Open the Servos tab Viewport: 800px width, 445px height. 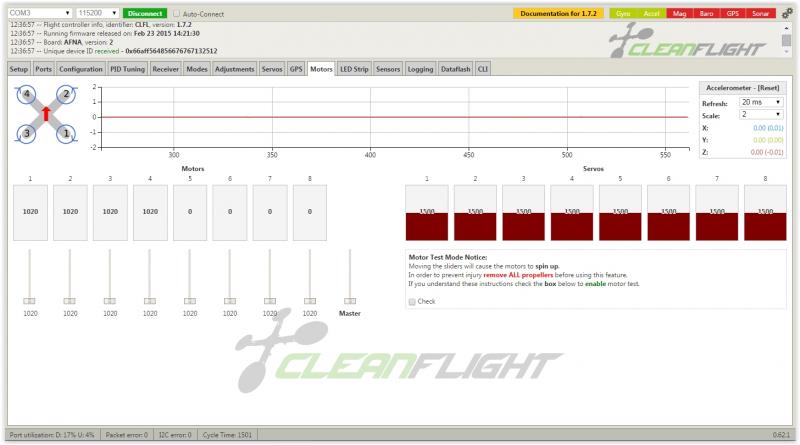click(x=272, y=69)
